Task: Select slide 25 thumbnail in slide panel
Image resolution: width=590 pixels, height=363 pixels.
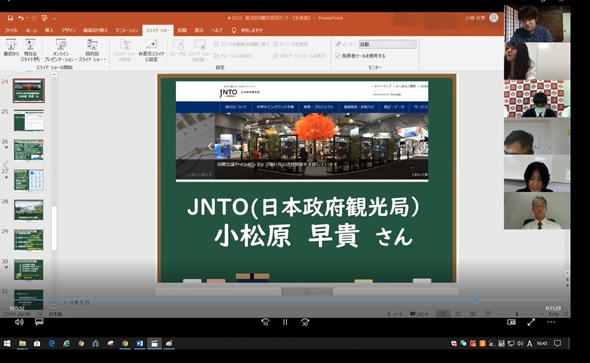Action: [x=29, y=120]
